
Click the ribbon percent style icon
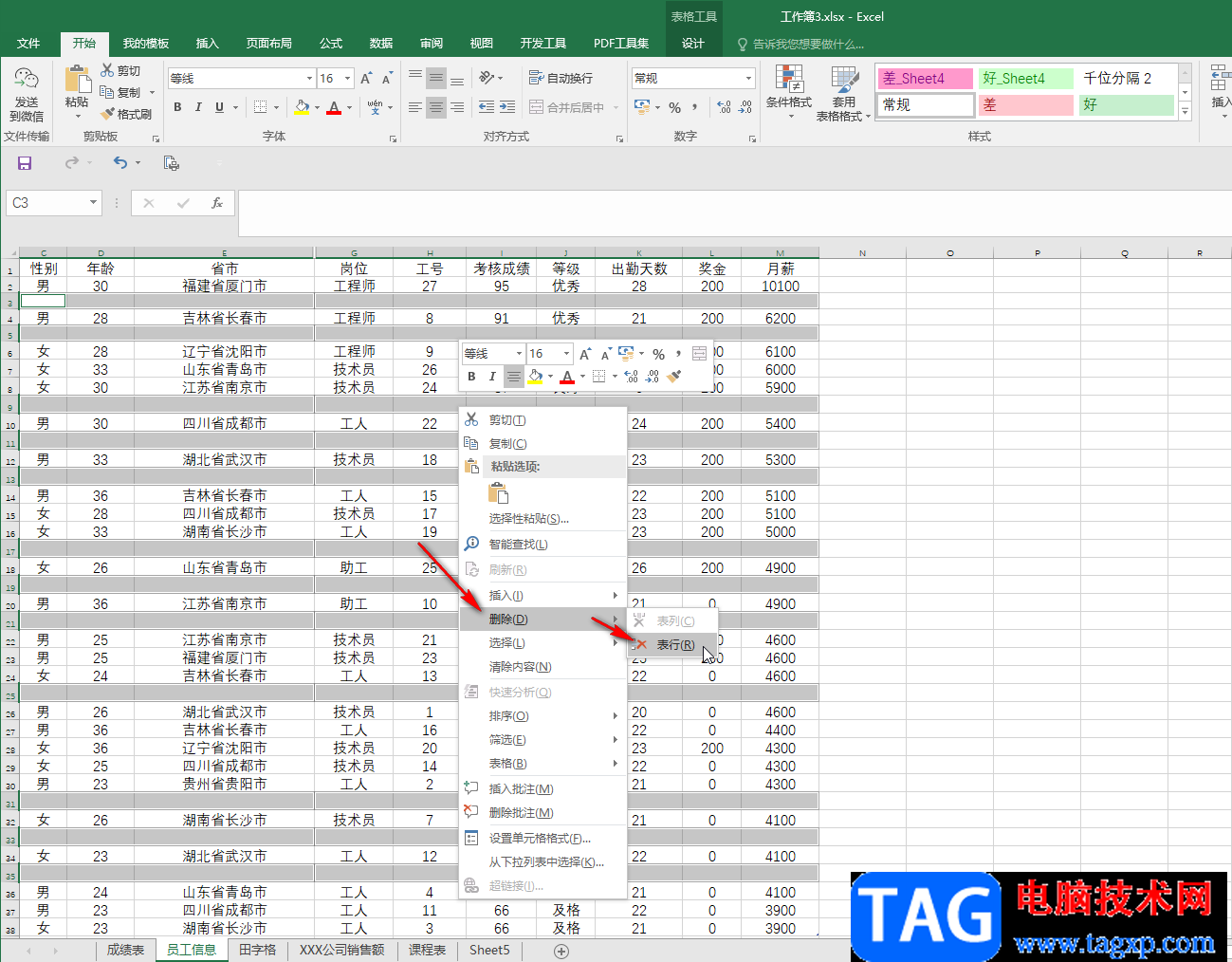pyautogui.click(x=674, y=107)
